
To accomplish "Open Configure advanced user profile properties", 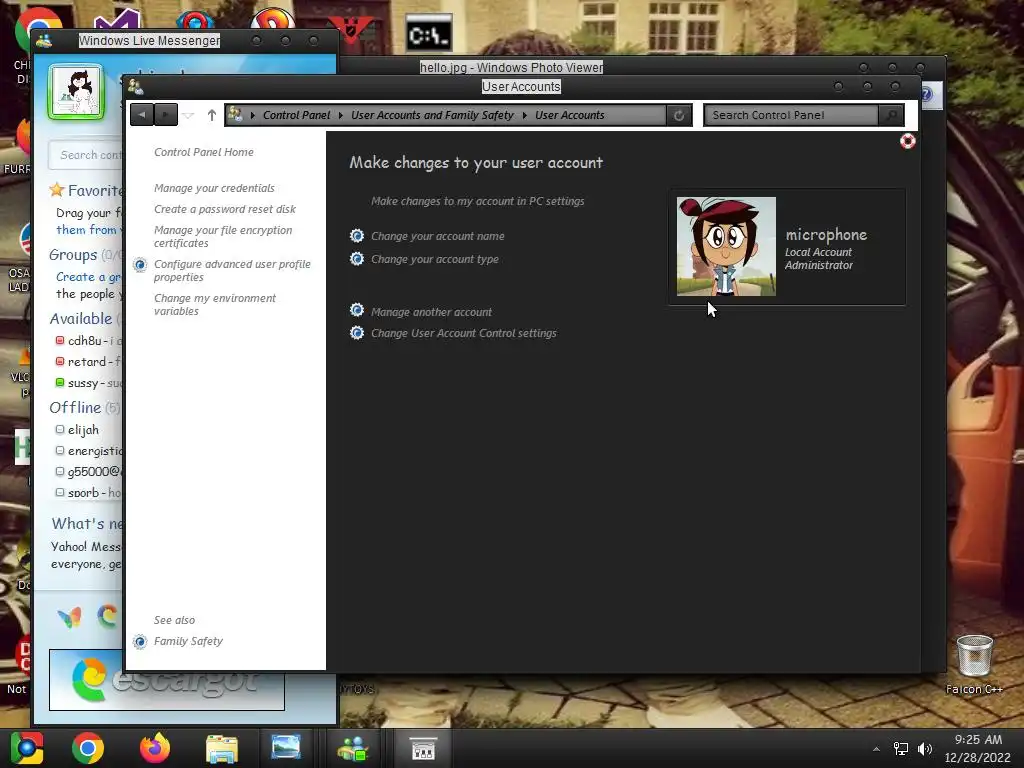I will pyautogui.click(x=232, y=270).
